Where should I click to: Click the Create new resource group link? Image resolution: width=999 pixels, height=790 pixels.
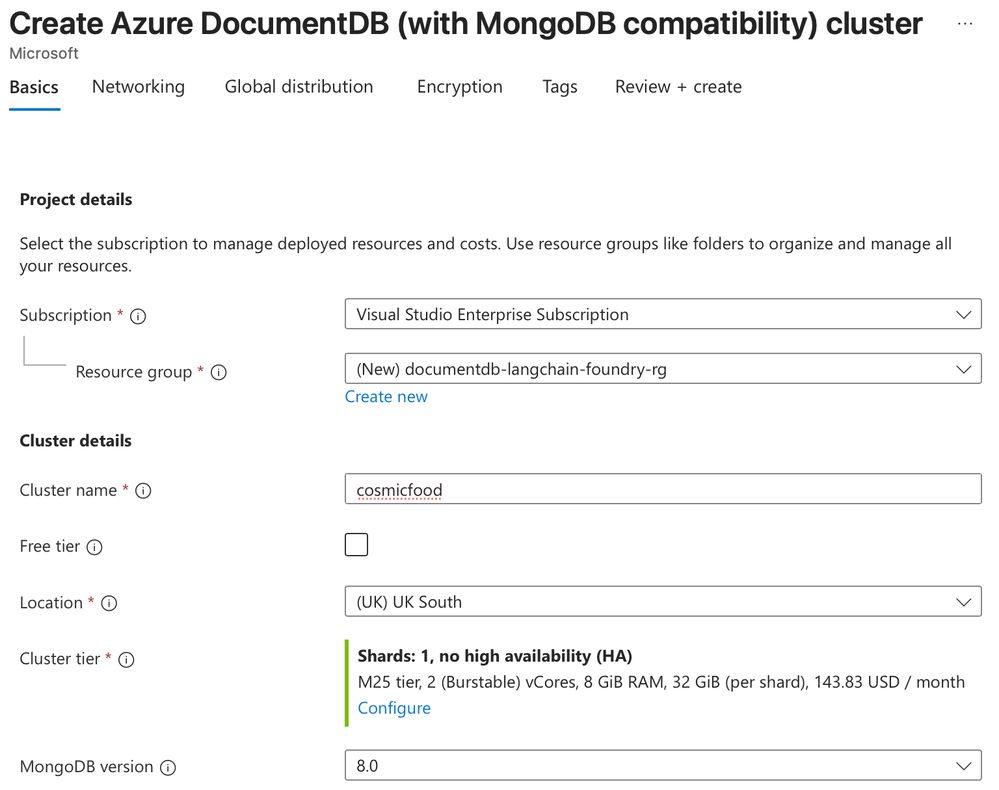click(x=386, y=397)
